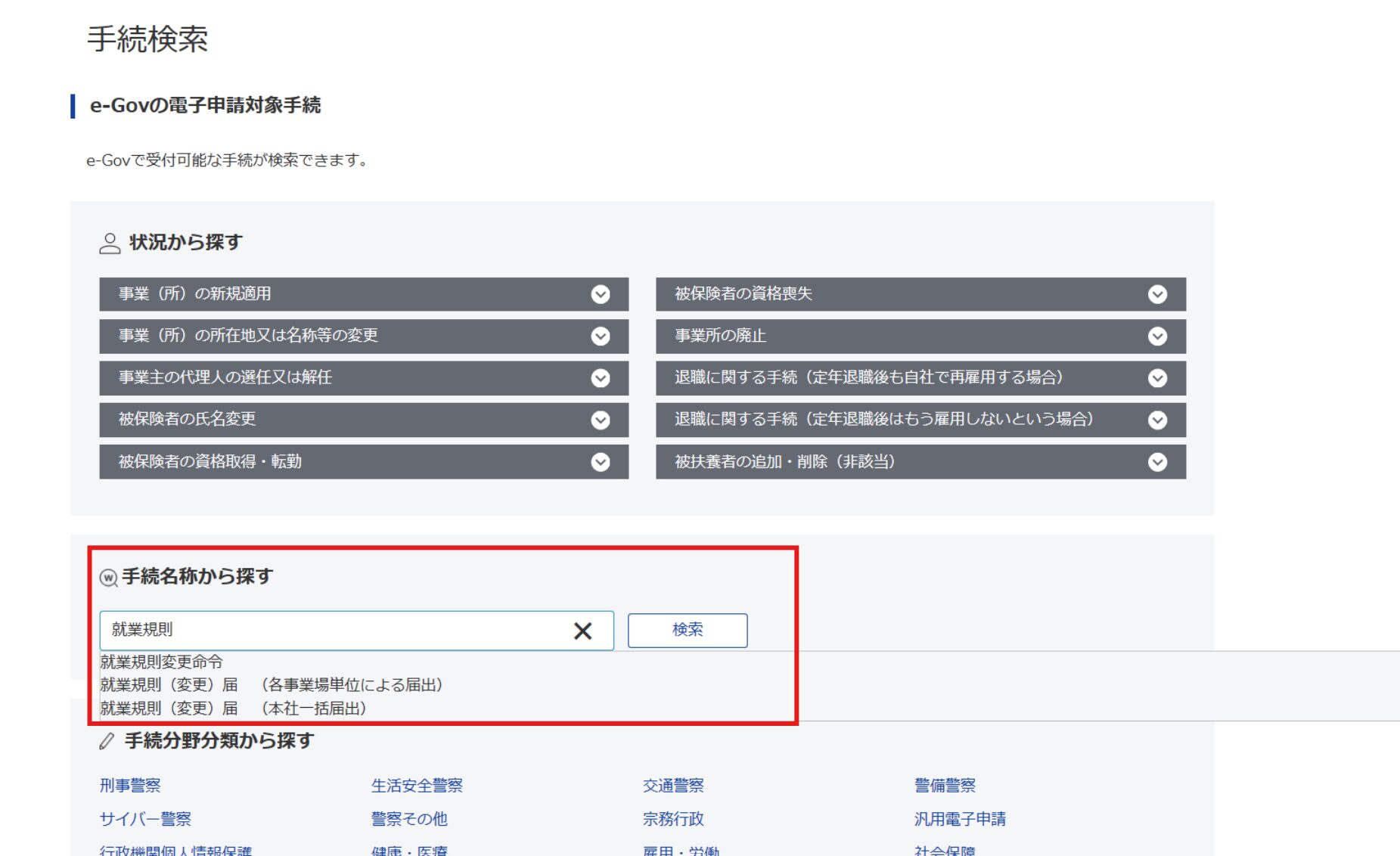Open 生活安全警察 category link
Viewport: 1400px width, 856px height.
point(417,786)
